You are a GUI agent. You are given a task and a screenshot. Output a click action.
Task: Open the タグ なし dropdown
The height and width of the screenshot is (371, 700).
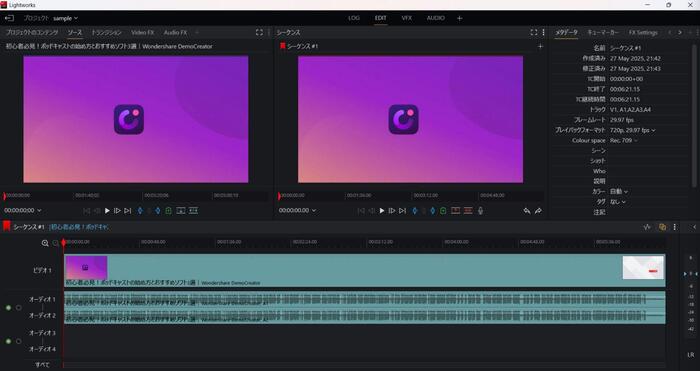[618, 202]
